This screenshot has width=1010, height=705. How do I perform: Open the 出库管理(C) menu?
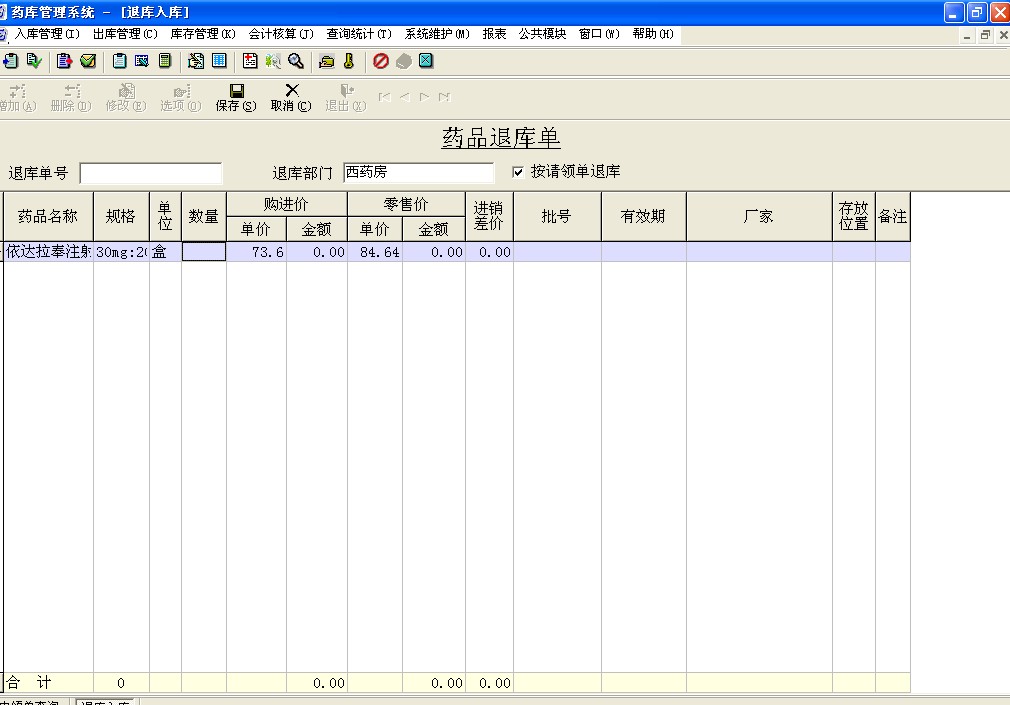click(x=125, y=34)
